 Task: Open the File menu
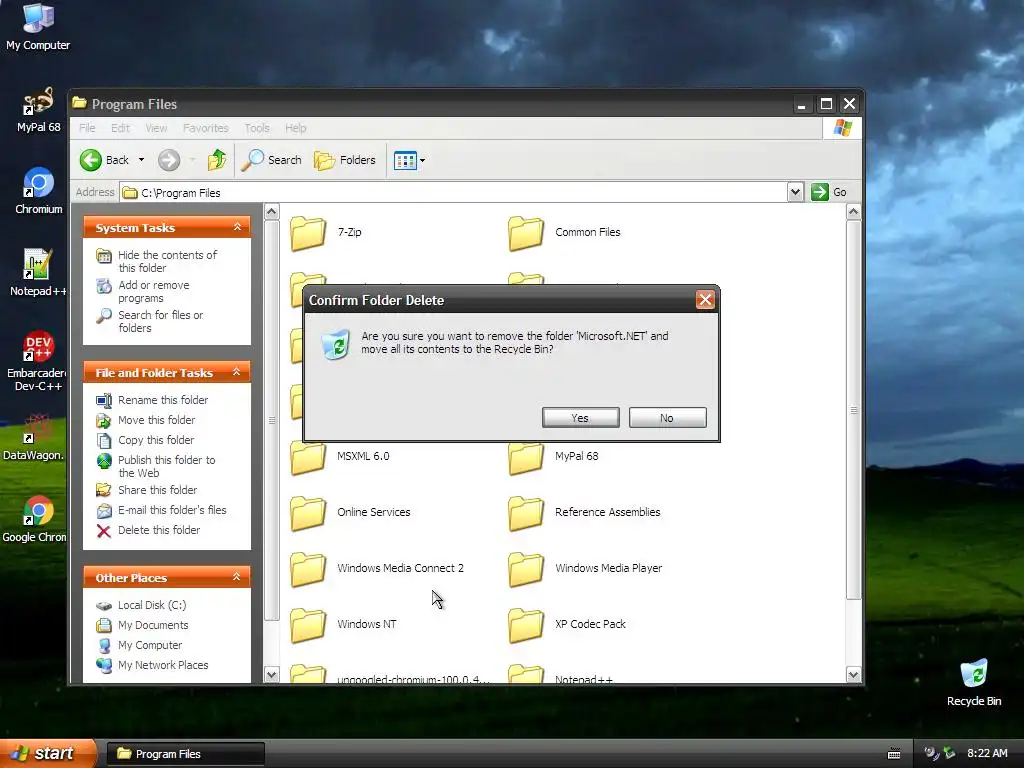tap(87, 128)
